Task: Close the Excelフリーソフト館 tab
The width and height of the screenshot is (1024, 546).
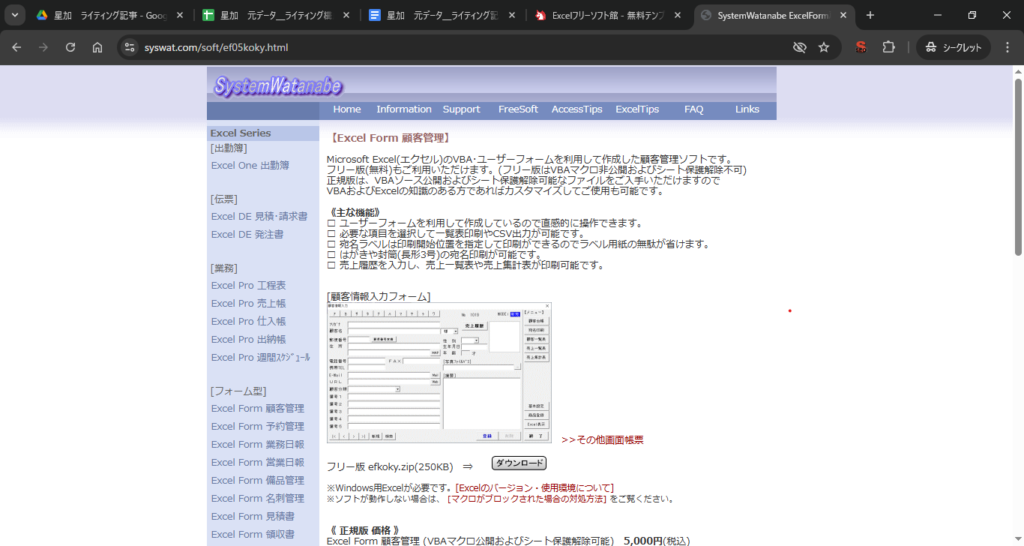Action: click(677, 15)
